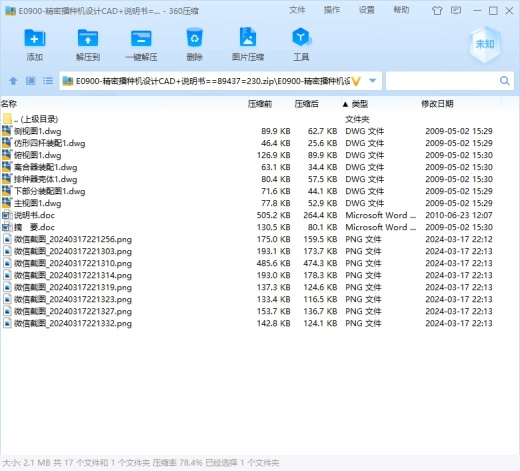The width and height of the screenshot is (520, 471).
Task: Select 微信截图_20240317221303.png file name
Action: [x=73, y=251]
